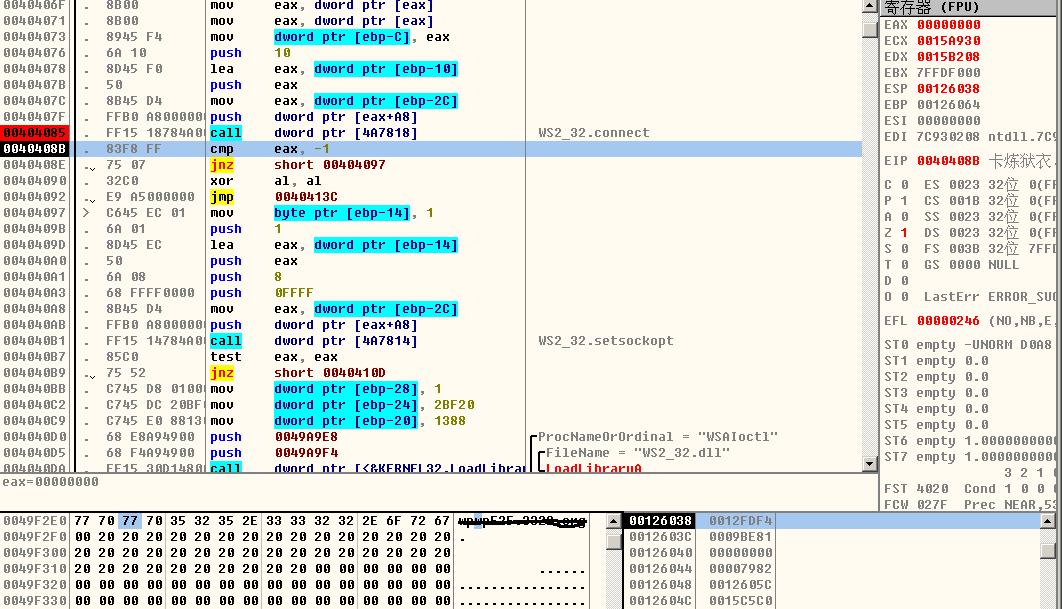Screen dimensions: 1062x609
Task: Click the stack pane scrollbar thumb
Action: pos(1047,550)
